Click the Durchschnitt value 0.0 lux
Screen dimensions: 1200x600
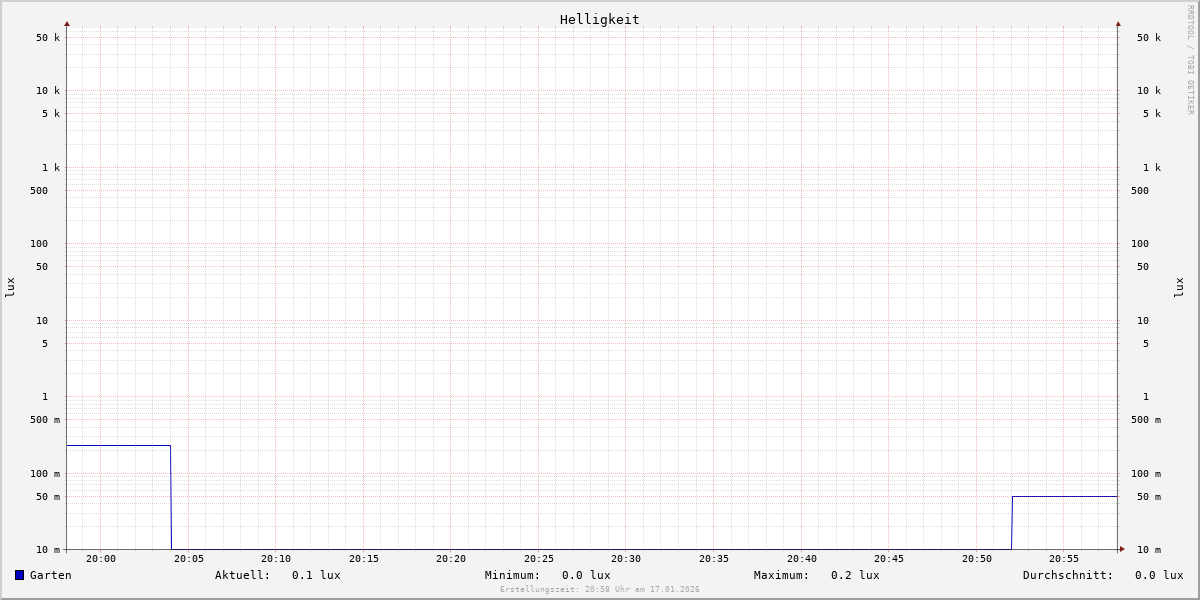[1159, 575]
